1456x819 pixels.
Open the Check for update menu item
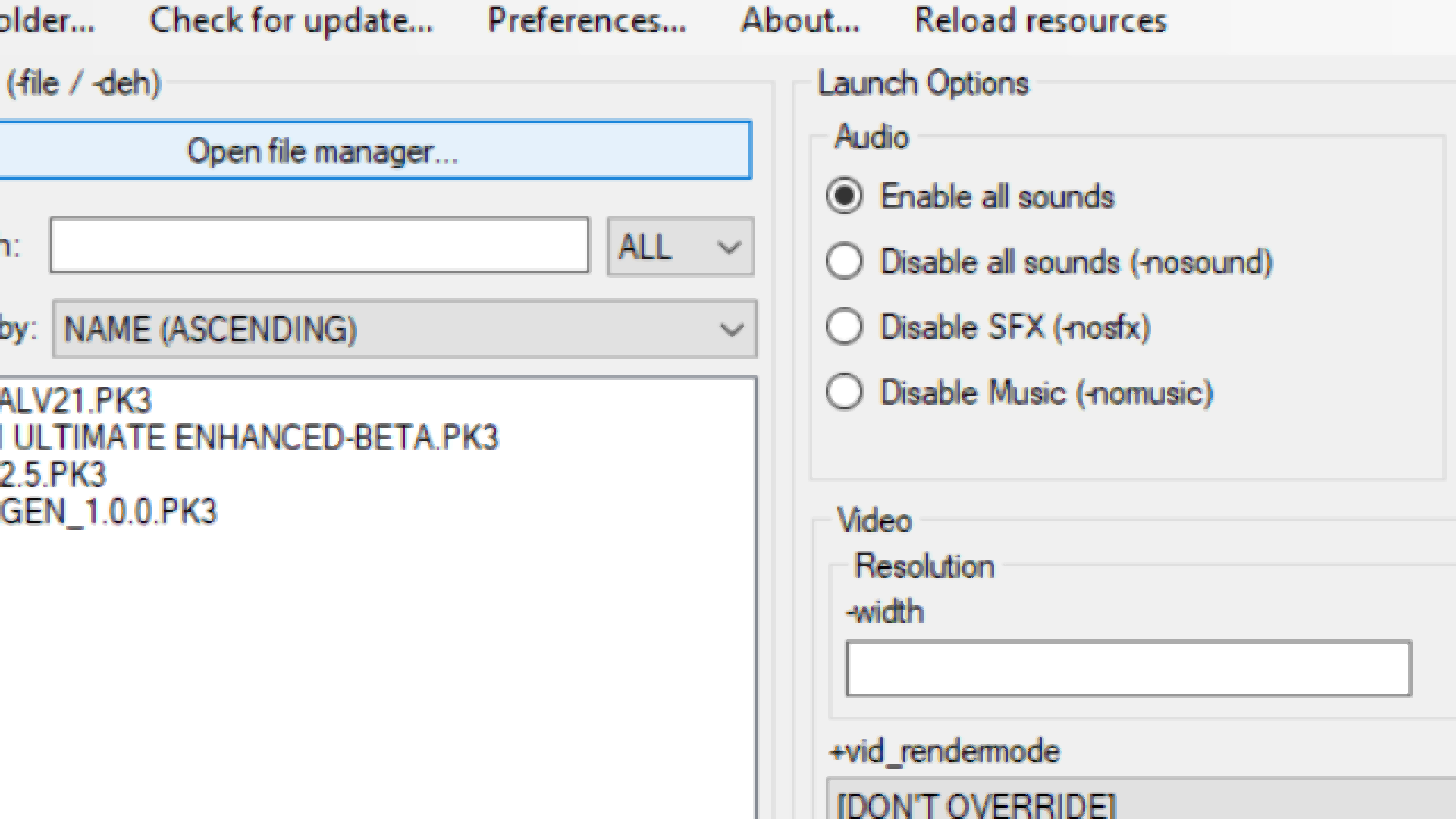pyautogui.click(x=291, y=20)
